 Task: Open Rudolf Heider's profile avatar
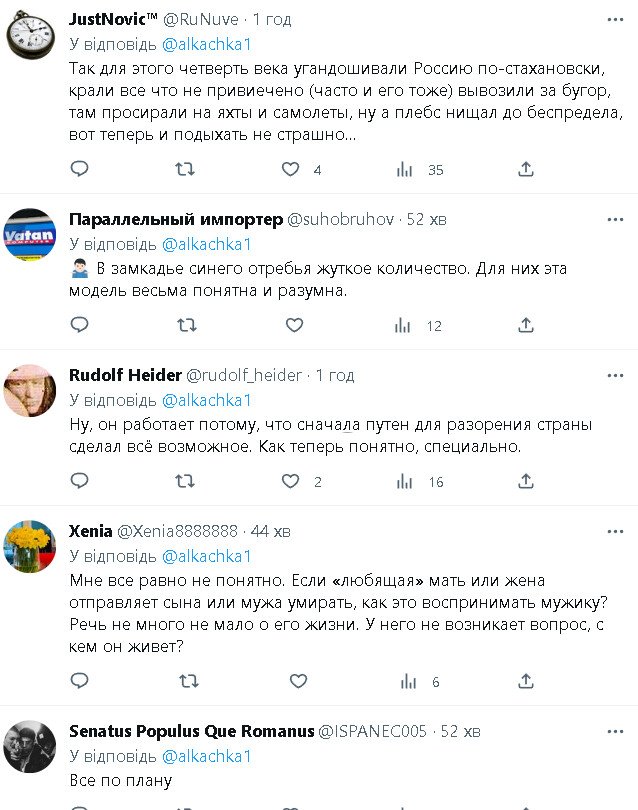(x=31, y=390)
